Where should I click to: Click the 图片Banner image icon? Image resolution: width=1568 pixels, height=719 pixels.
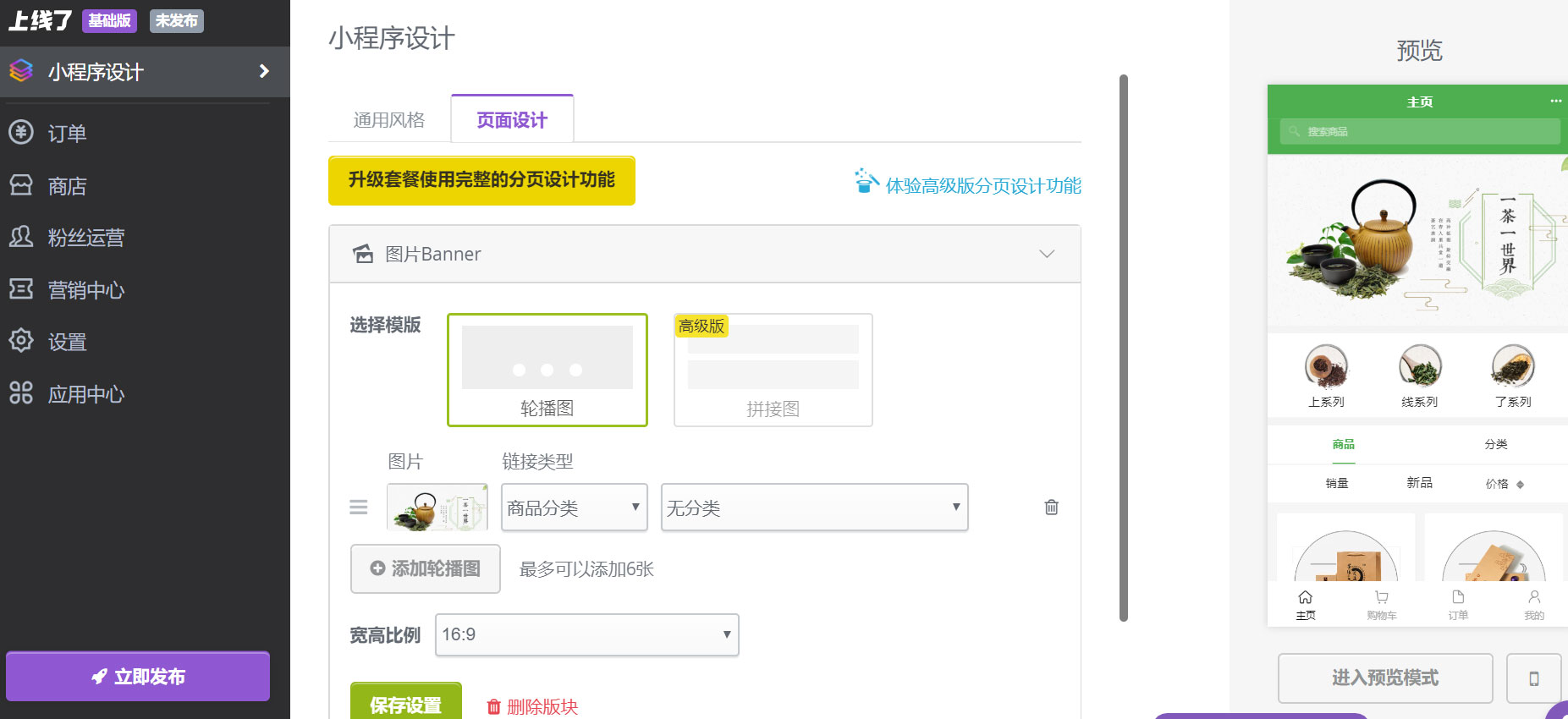tap(363, 254)
